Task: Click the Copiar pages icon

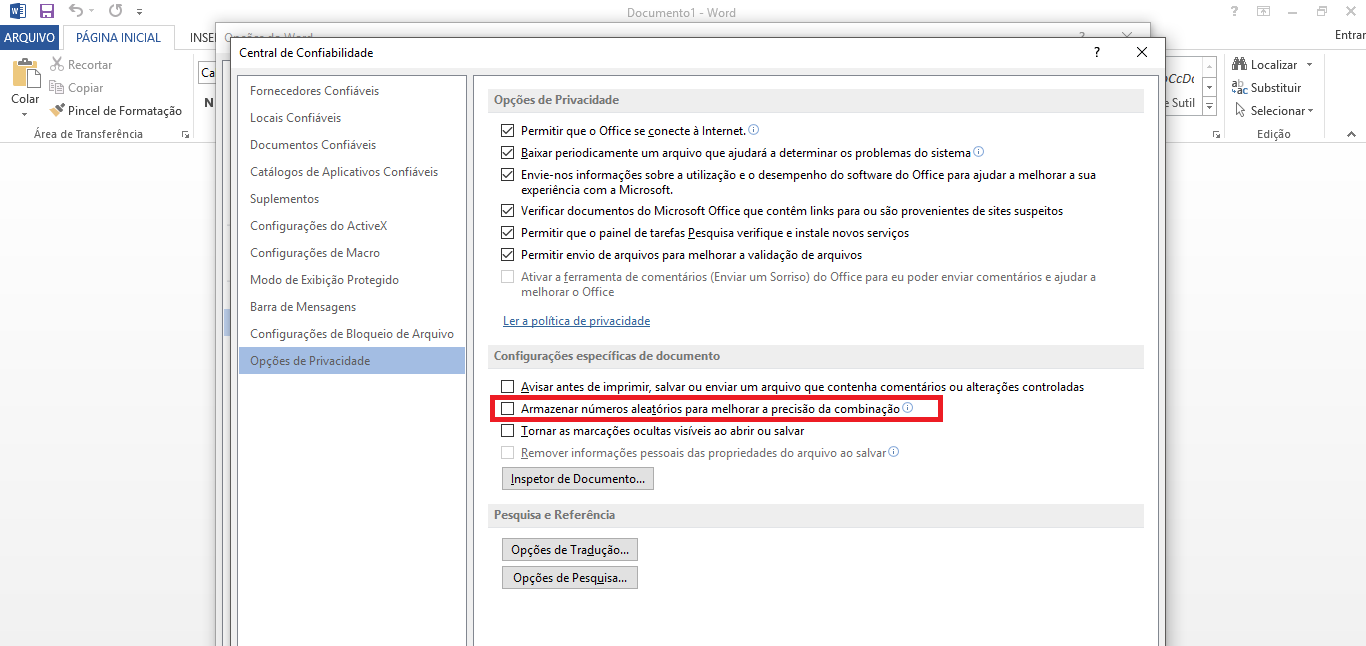Action: pyautogui.click(x=57, y=88)
